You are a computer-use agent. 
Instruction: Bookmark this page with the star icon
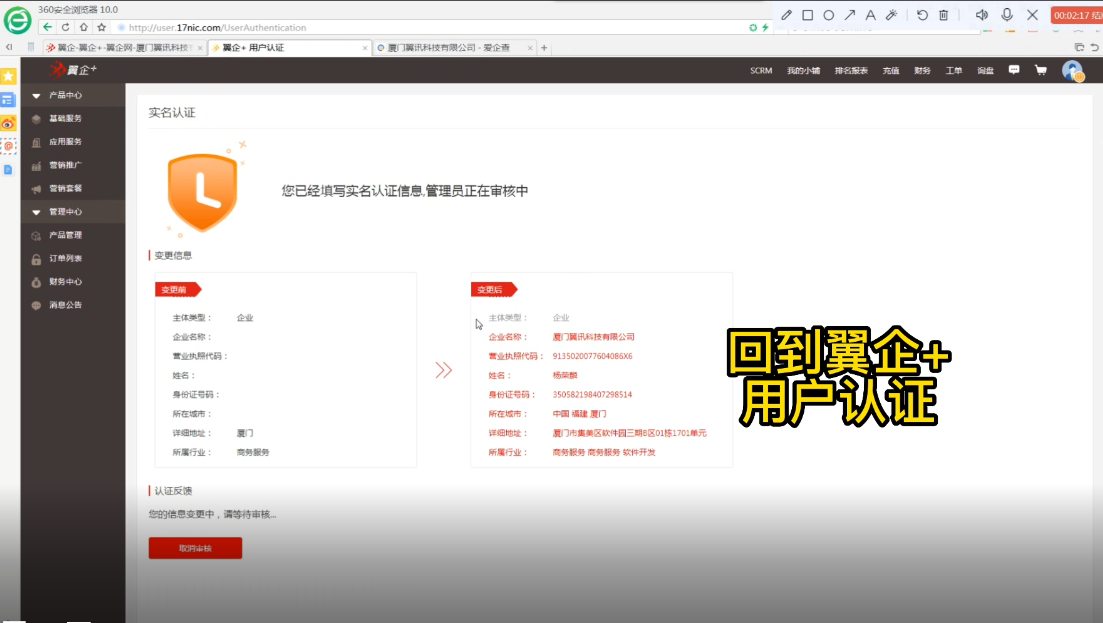coord(102,27)
